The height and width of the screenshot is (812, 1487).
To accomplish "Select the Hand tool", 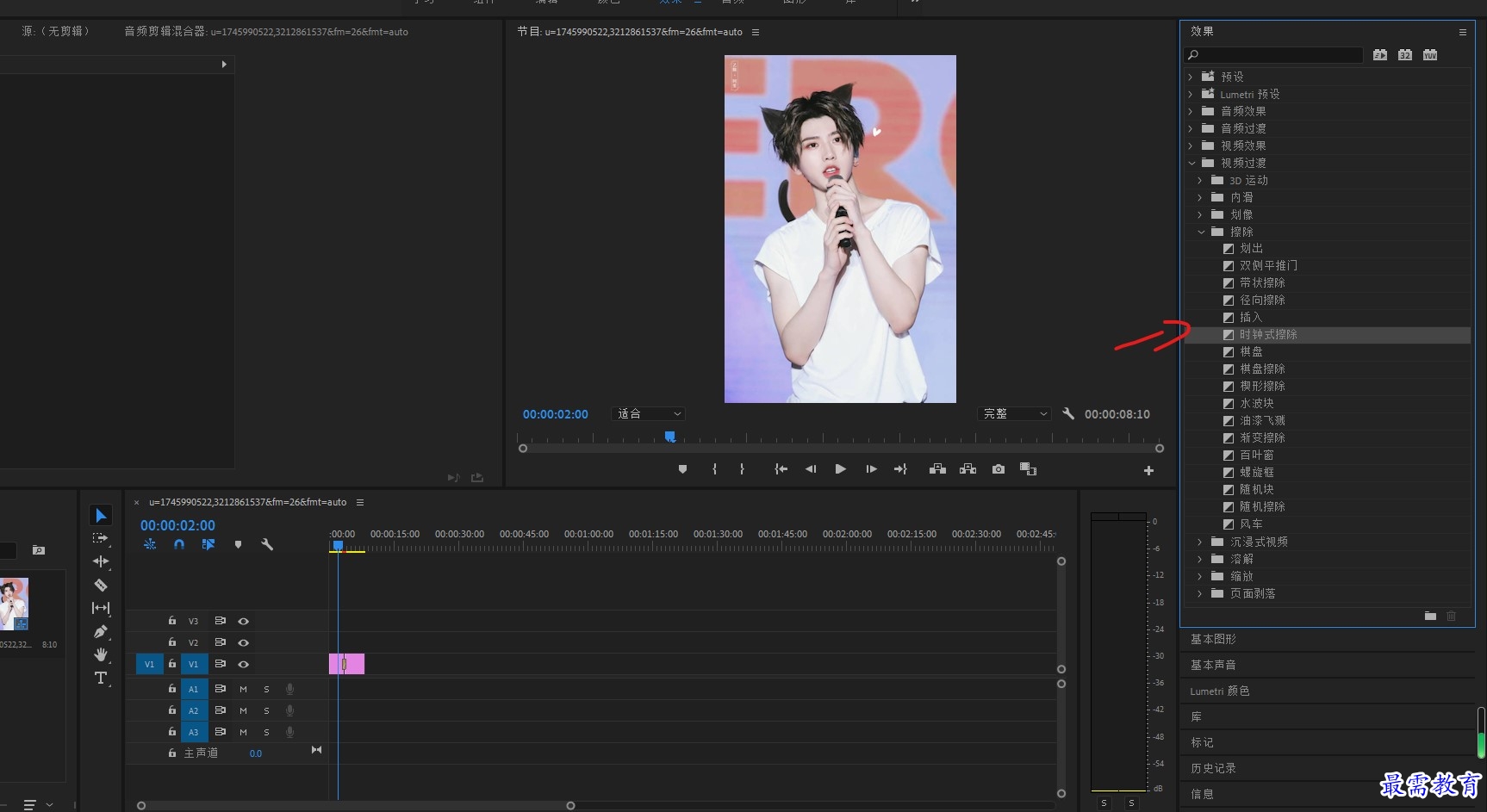I will [101, 654].
